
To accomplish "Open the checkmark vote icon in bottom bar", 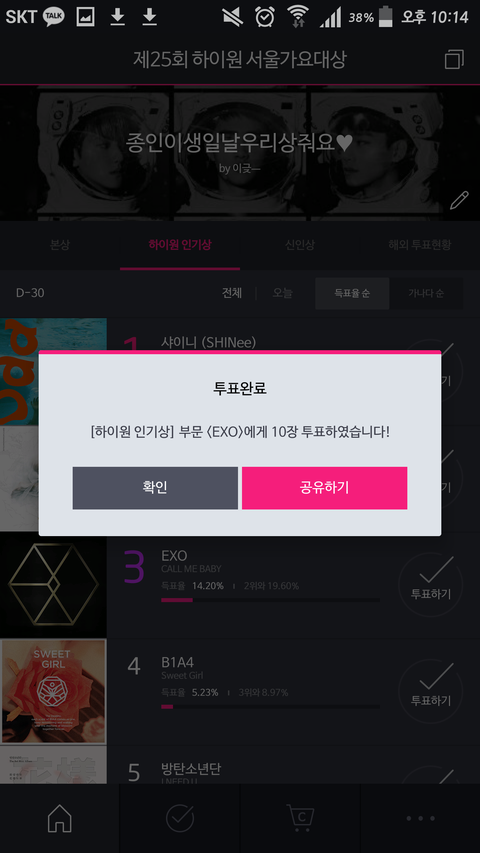I will pos(180,818).
